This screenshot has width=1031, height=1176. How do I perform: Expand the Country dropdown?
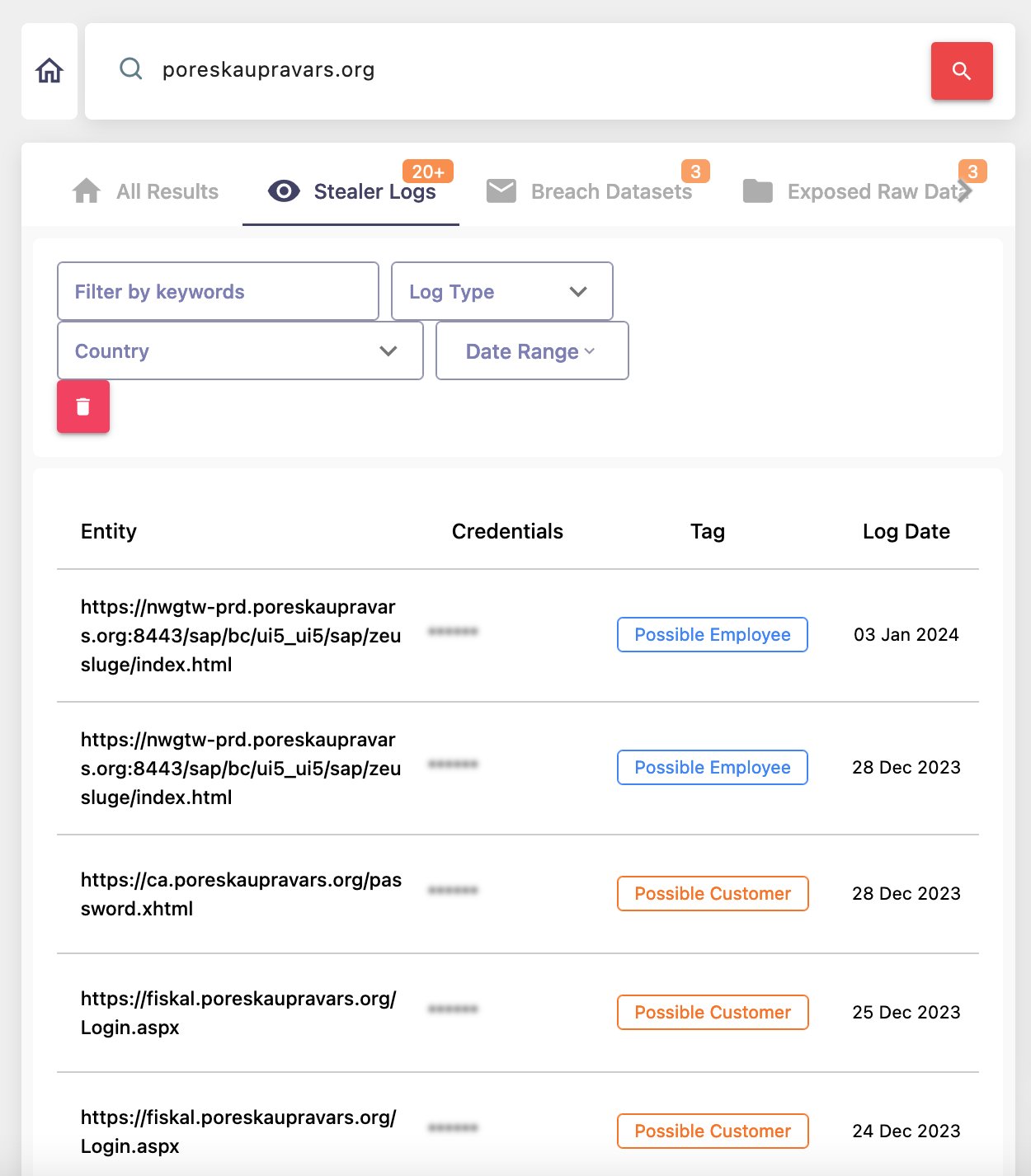[x=240, y=350]
